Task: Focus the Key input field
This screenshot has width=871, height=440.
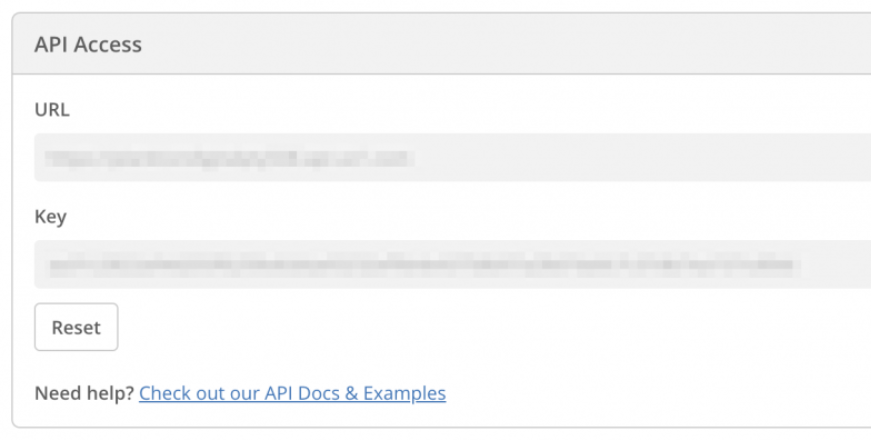Action: [450, 265]
